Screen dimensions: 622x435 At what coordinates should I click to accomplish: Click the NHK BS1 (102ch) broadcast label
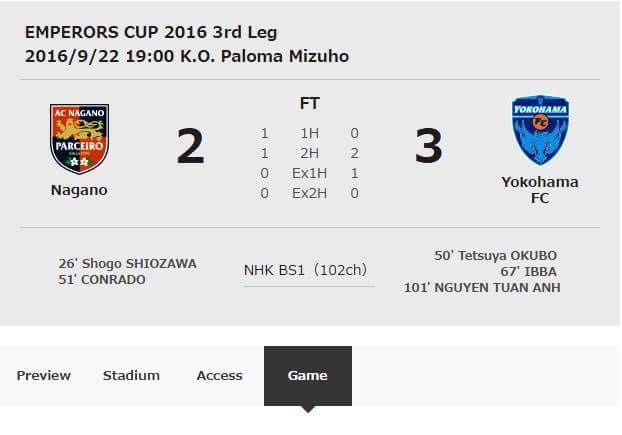[x=306, y=269]
